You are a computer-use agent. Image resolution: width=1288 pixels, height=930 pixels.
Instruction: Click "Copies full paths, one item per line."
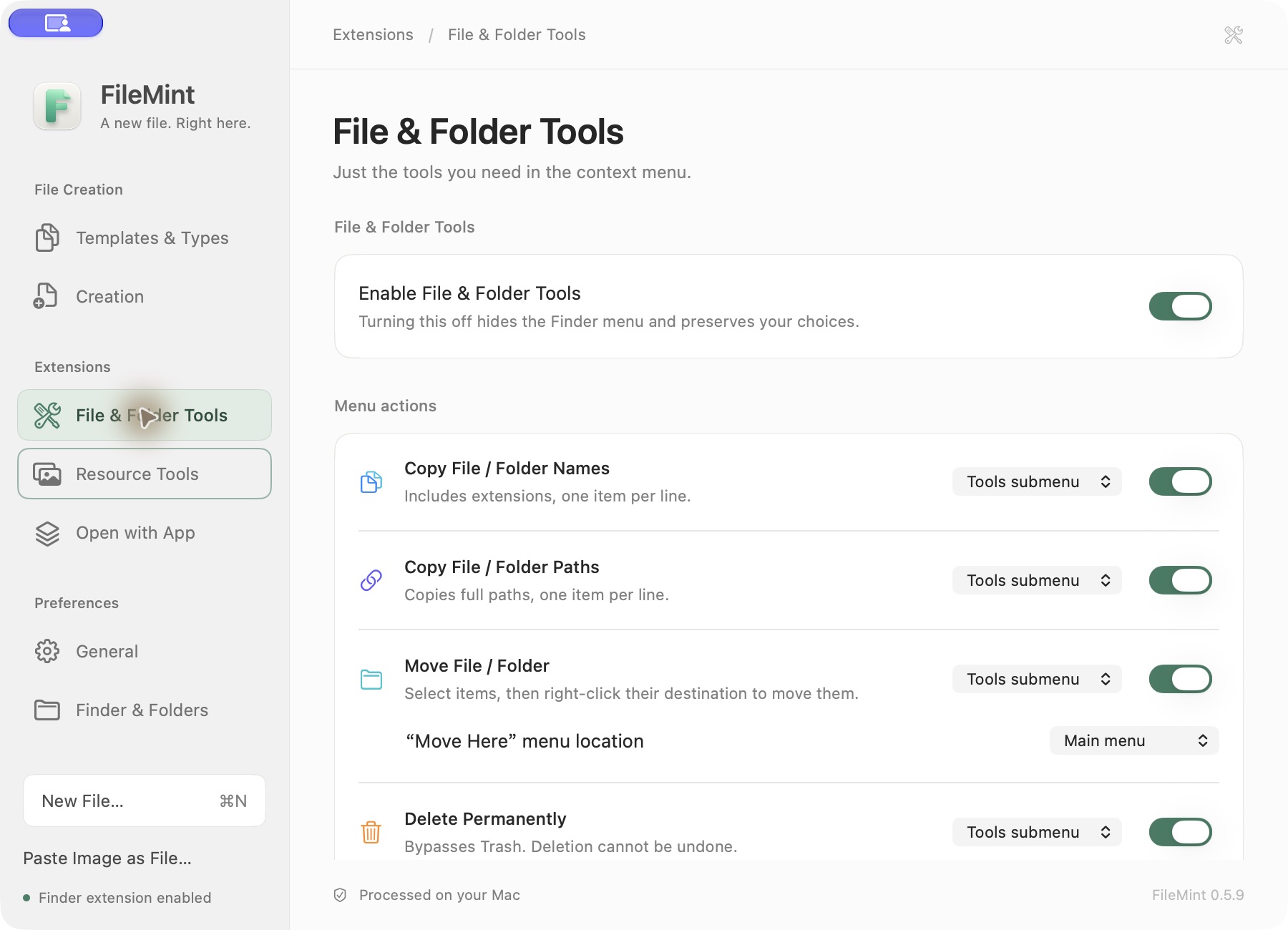tap(537, 594)
